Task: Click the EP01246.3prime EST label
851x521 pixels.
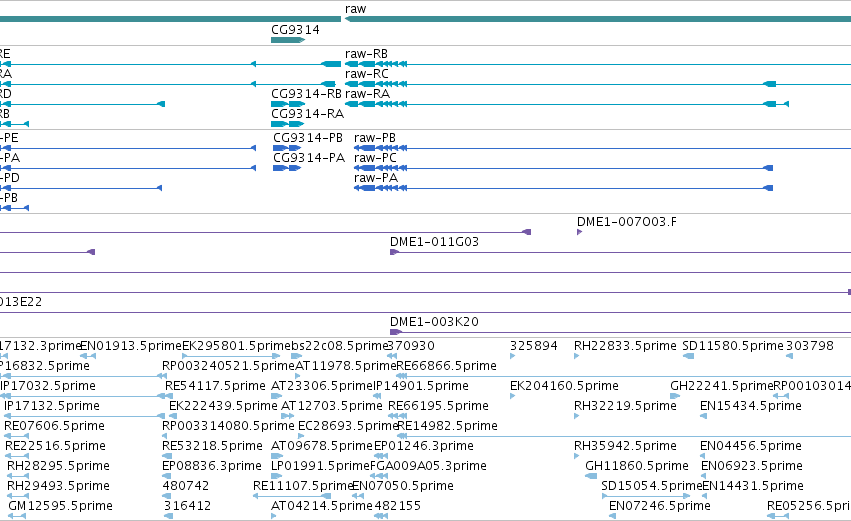Action: point(424,446)
